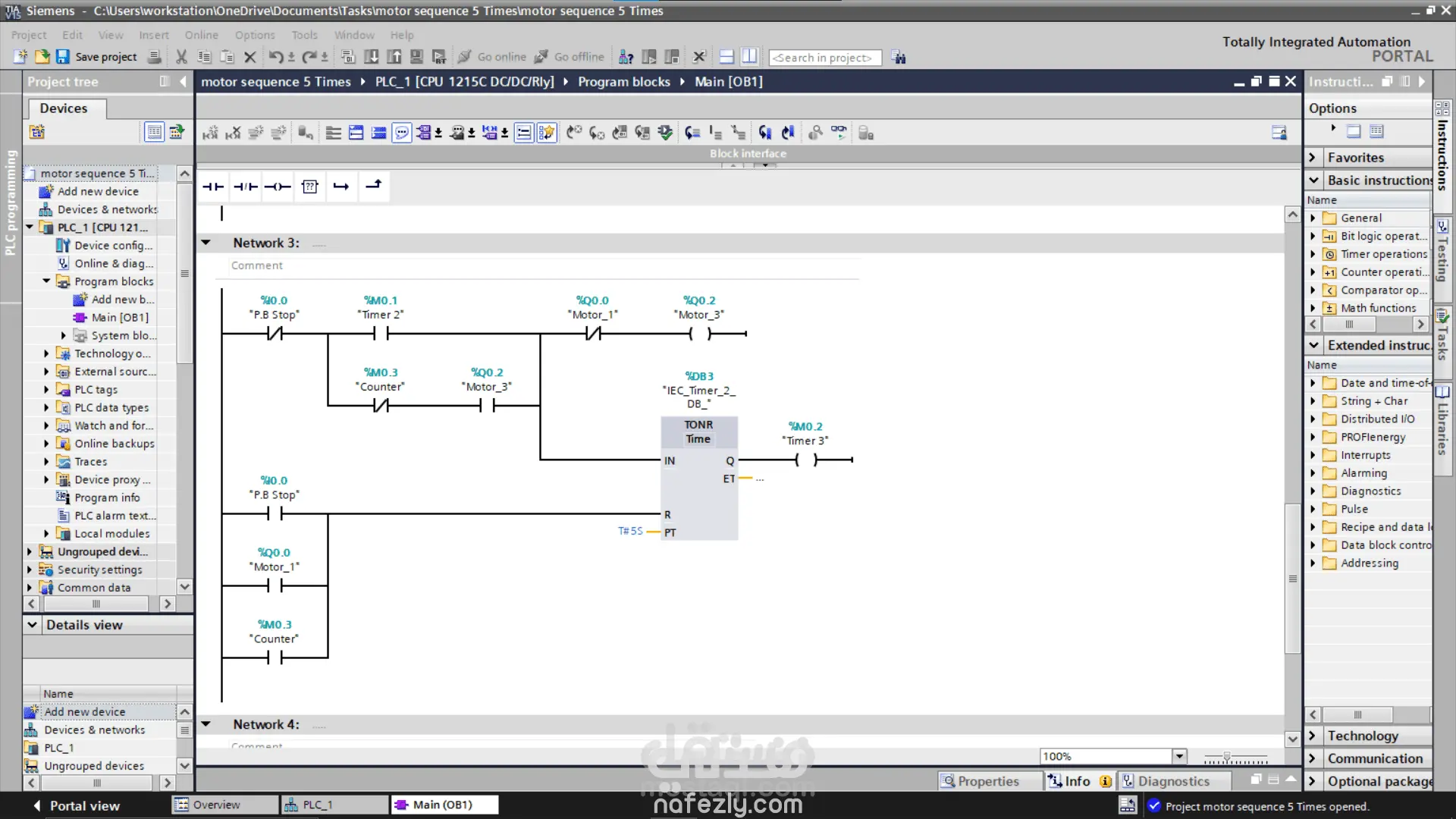1456x819 pixels.
Task: Open the Options menu
Action: click(255, 35)
